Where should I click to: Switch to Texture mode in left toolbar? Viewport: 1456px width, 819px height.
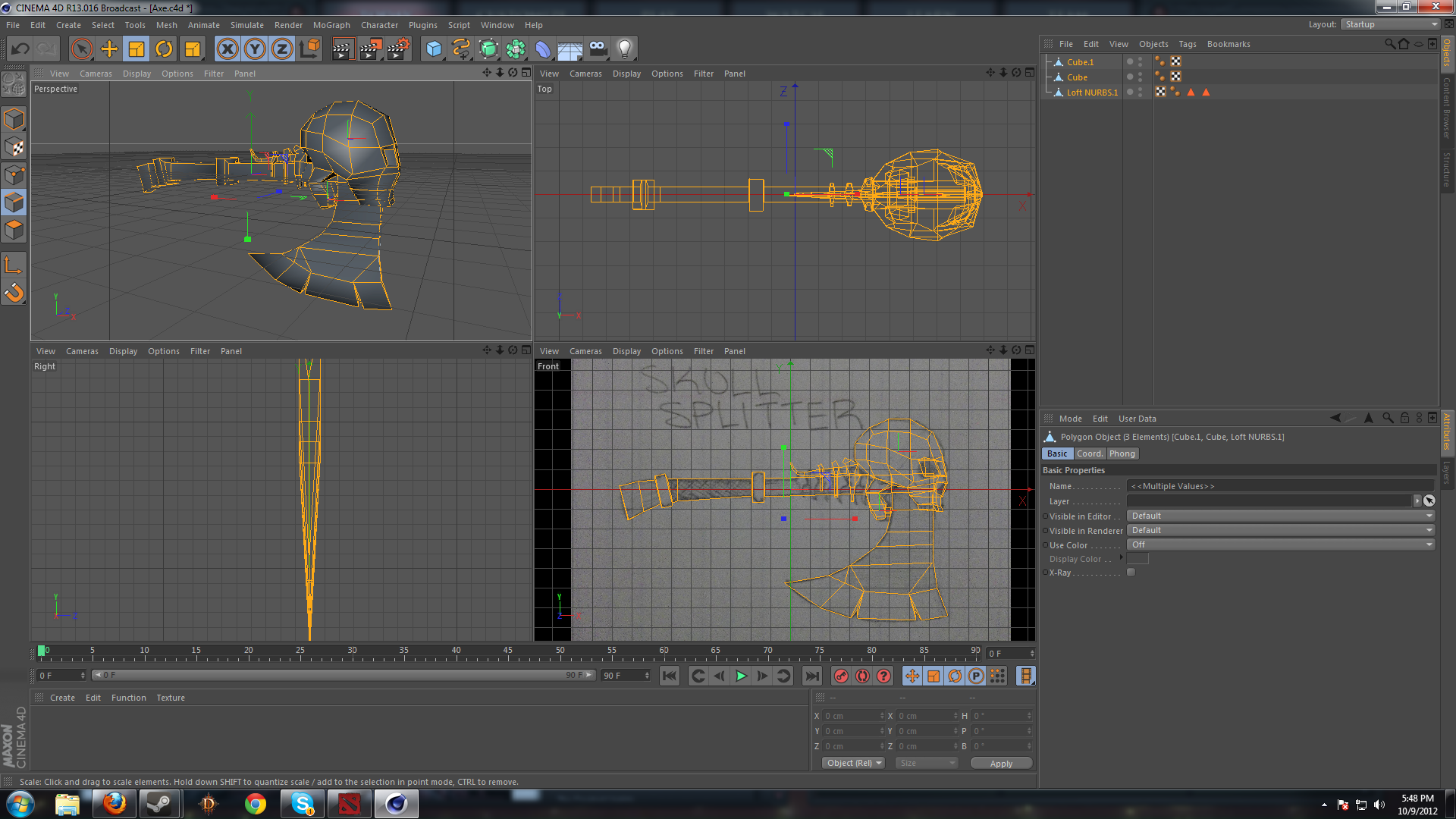14,147
